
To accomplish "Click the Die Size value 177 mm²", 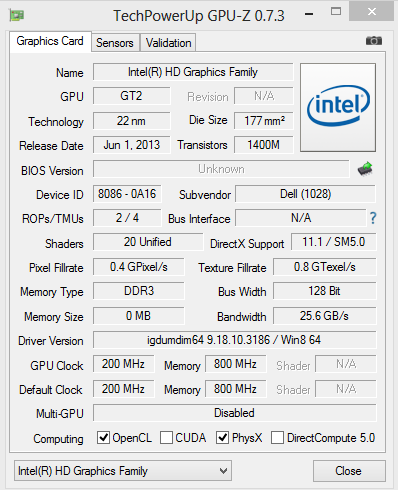I will [264, 121].
